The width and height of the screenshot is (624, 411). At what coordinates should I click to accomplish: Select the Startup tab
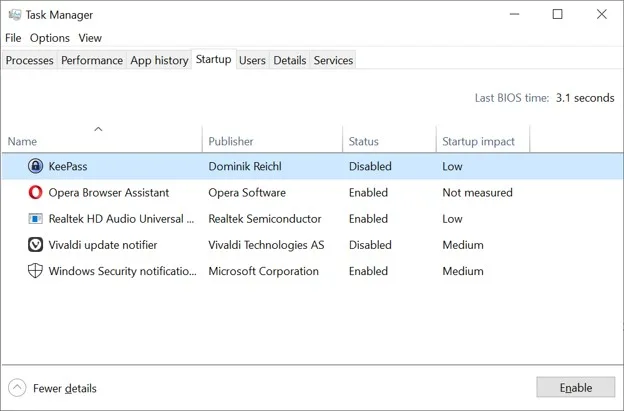214,59
